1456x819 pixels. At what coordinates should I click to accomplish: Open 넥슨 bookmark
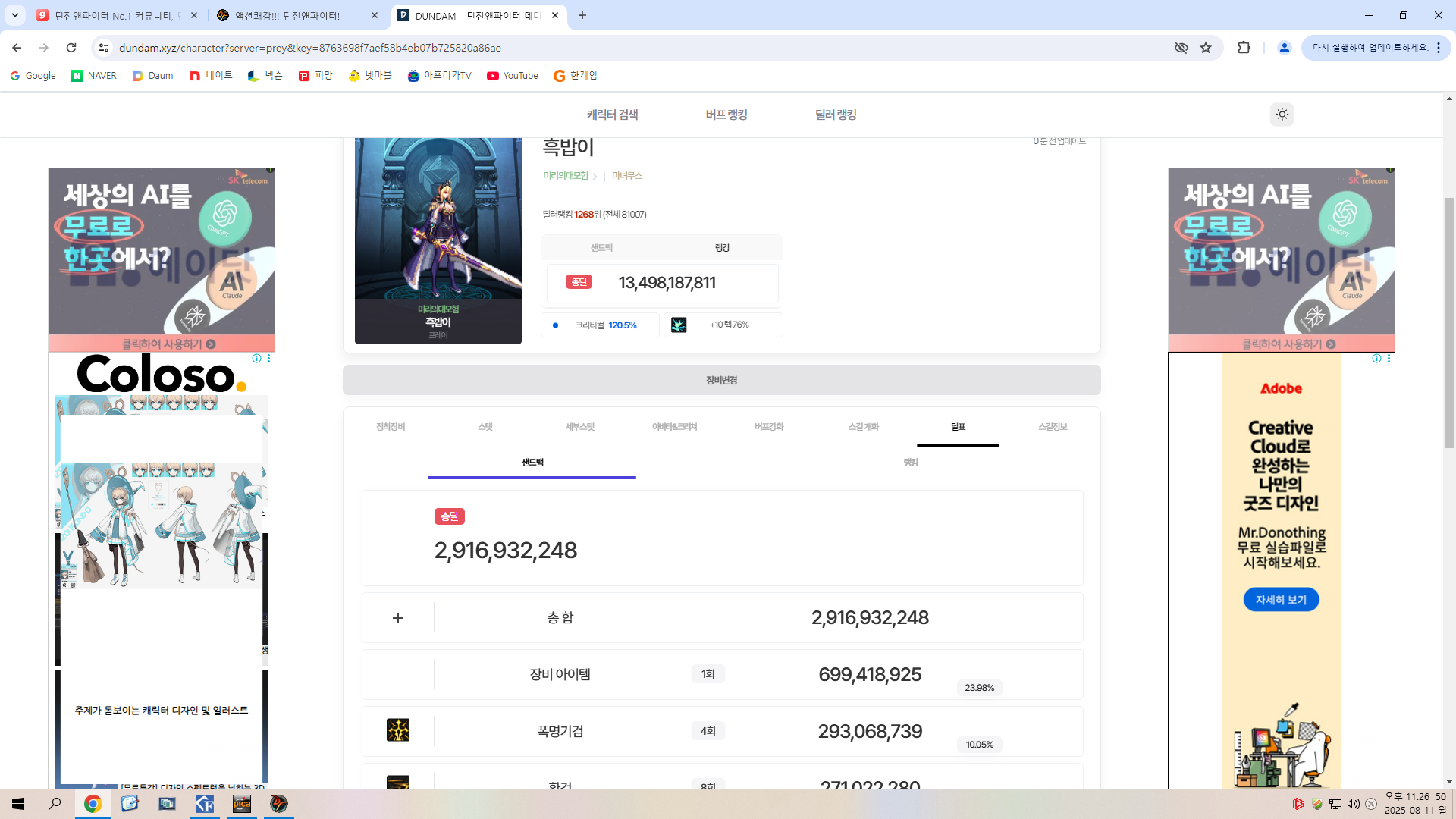(x=265, y=76)
